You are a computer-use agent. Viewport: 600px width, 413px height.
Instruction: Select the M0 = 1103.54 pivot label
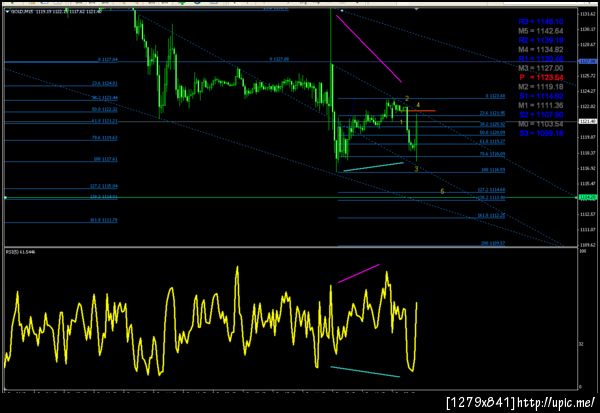coord(541,124)
